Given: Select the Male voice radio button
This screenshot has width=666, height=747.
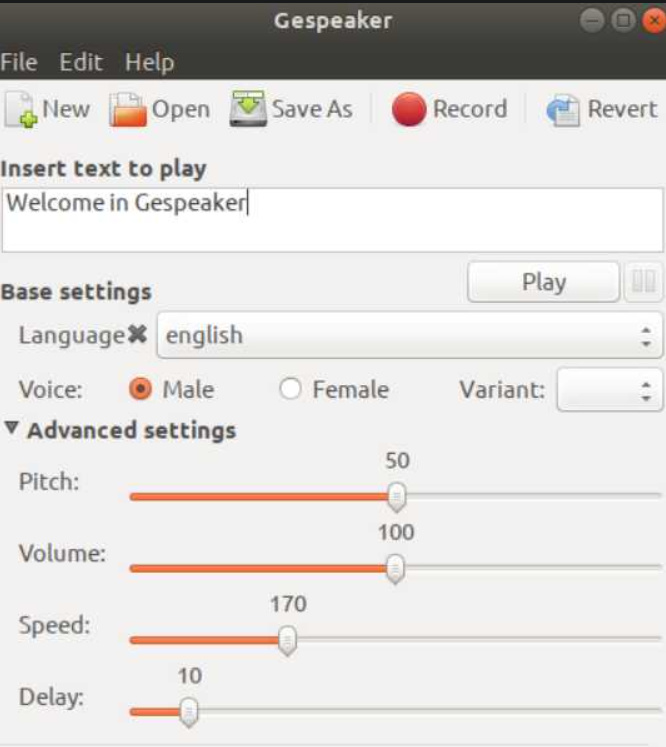Looking at the screenshot, I should (x=141, y=389).
